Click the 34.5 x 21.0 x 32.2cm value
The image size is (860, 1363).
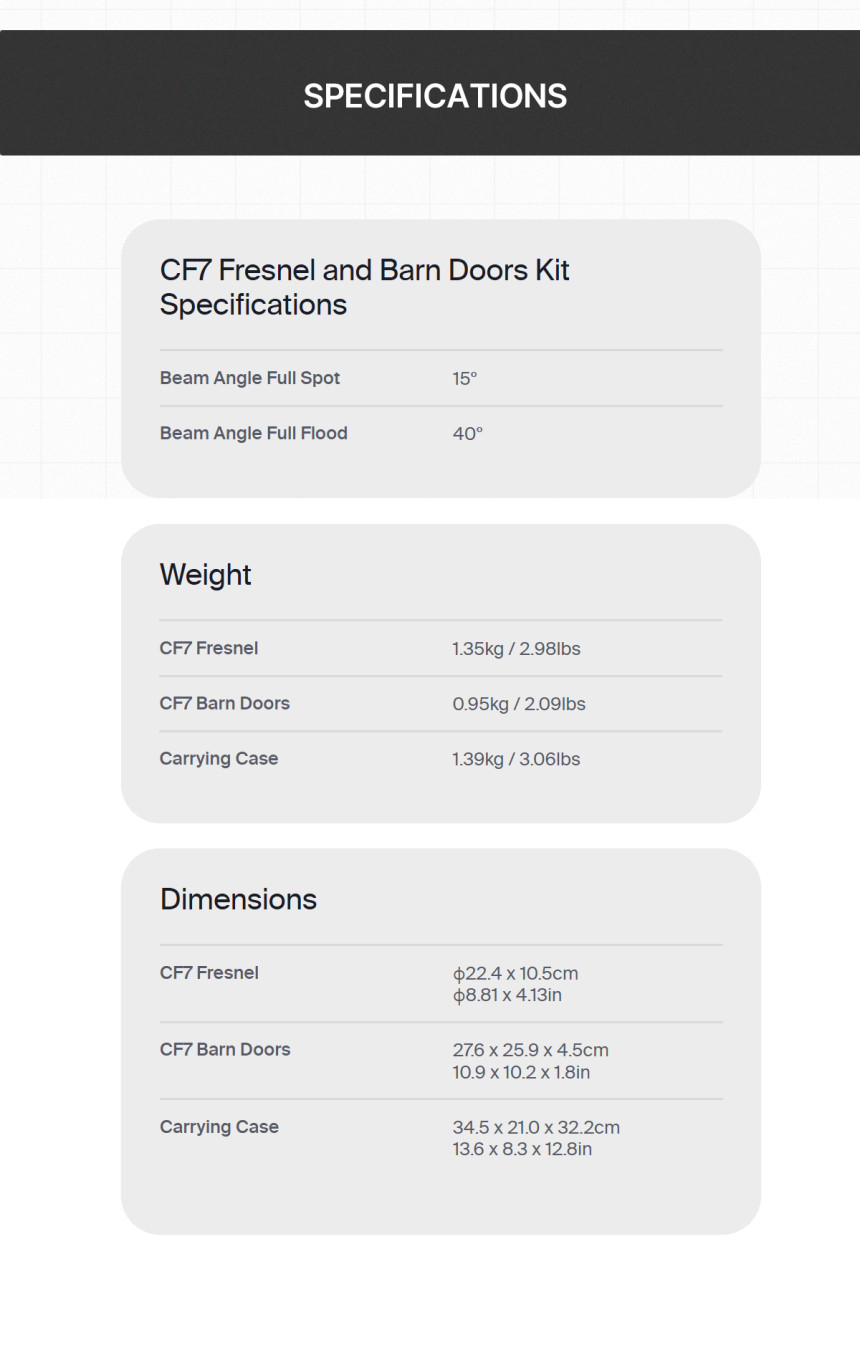[x=536, y=1127]
